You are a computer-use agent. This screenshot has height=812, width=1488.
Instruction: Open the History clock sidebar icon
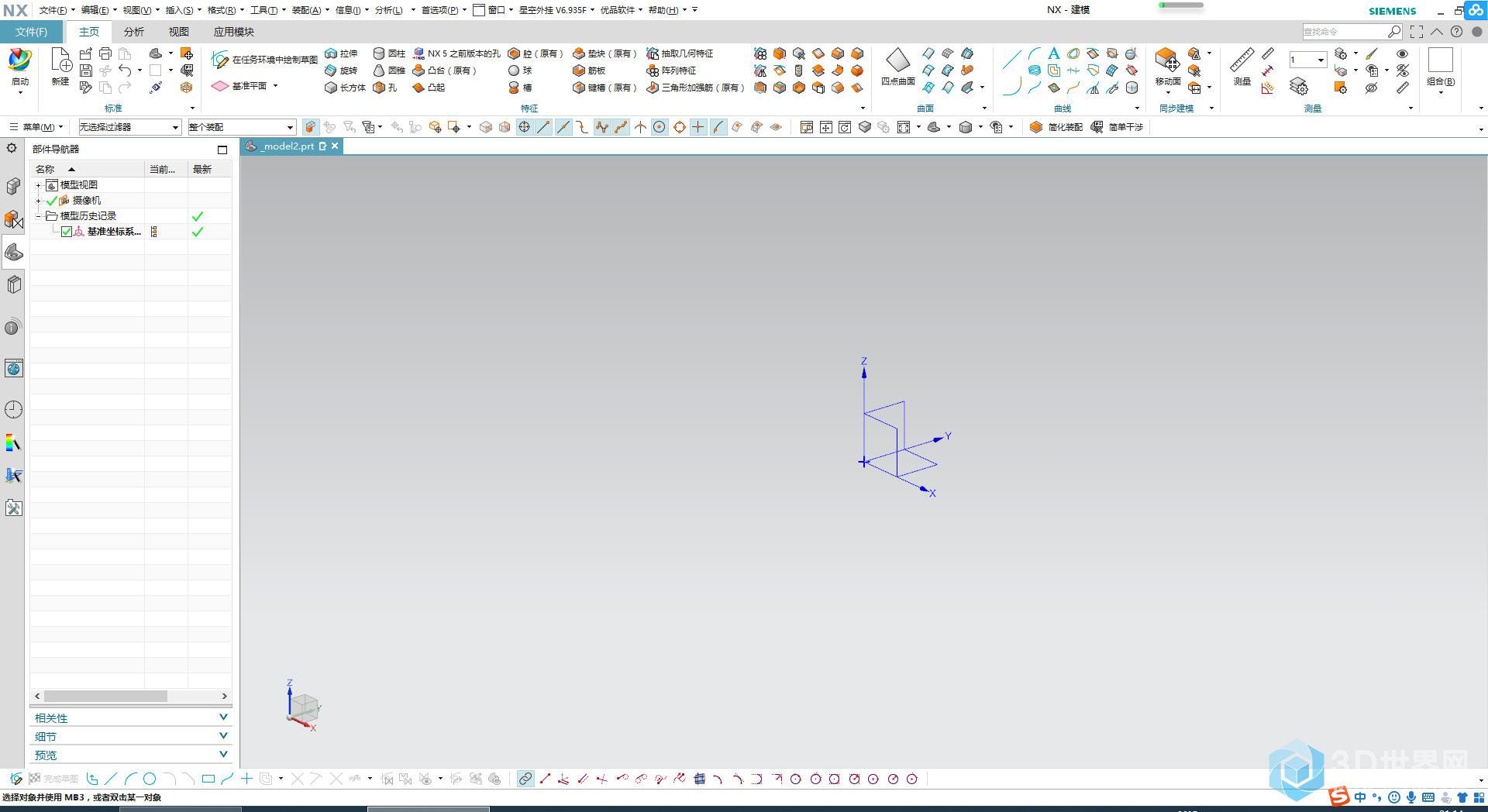pyautogui.click(x=13, y=409)
